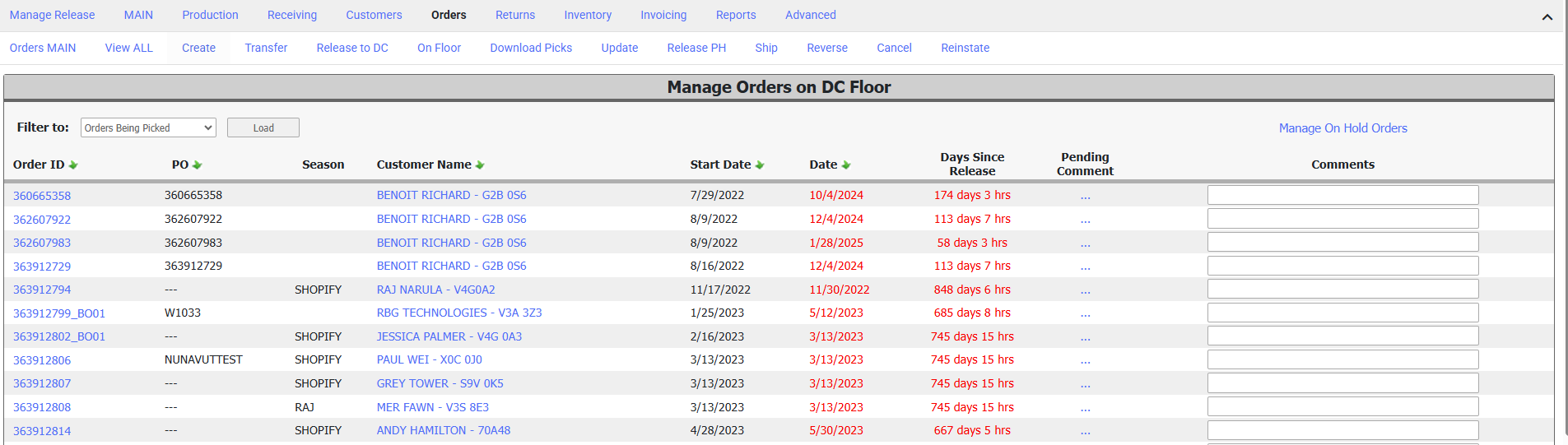Sort by PO green arrow icon

click(x=197, y=165)
